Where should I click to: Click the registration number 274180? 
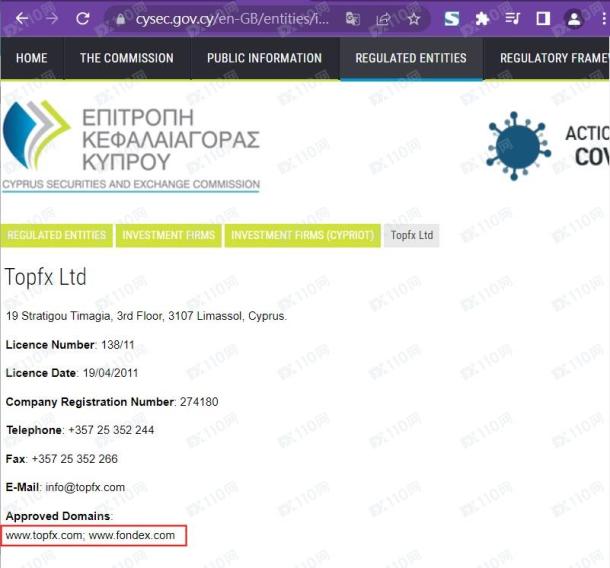199,402
